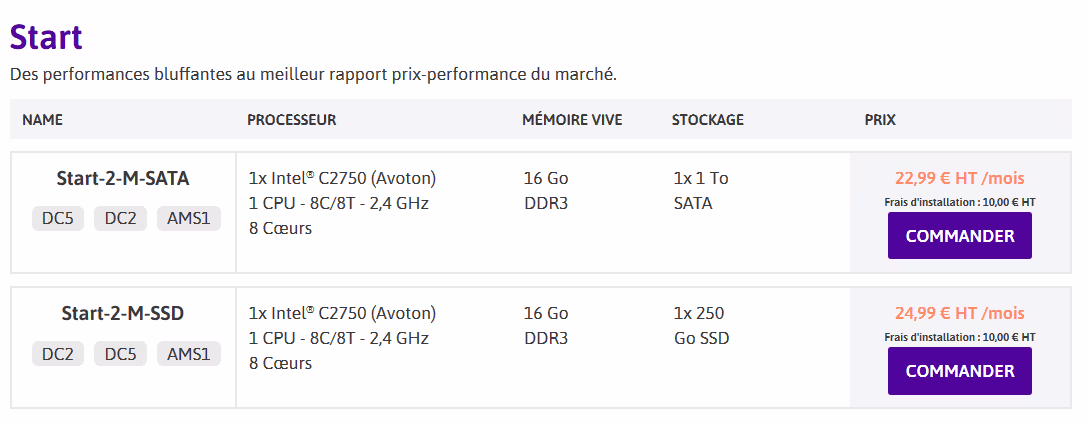This screenshot has height=426, width=1090.
Task: Click the MÉMOIRE VIVE column header
Action: point(572,120)
